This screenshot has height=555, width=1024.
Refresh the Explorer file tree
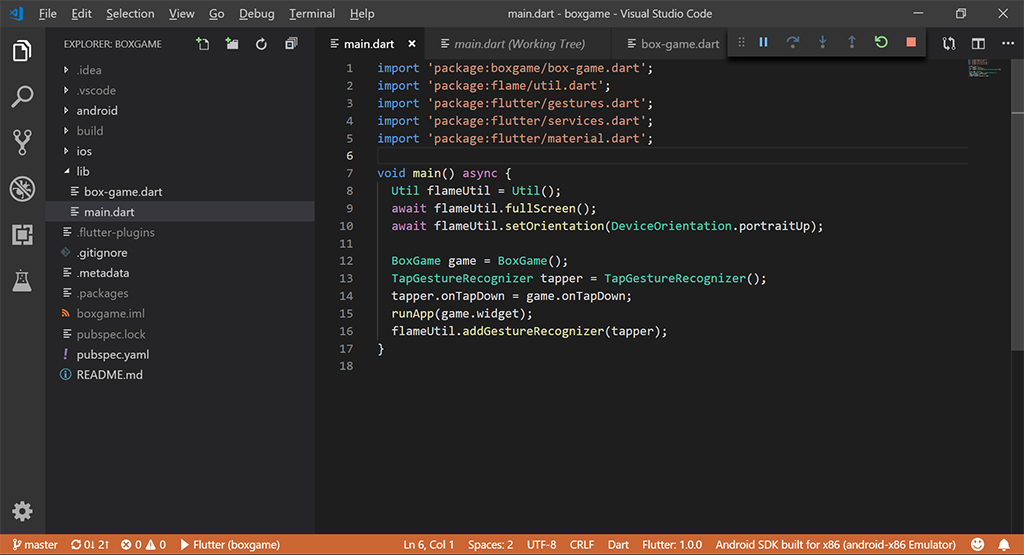tap(261, 44)
